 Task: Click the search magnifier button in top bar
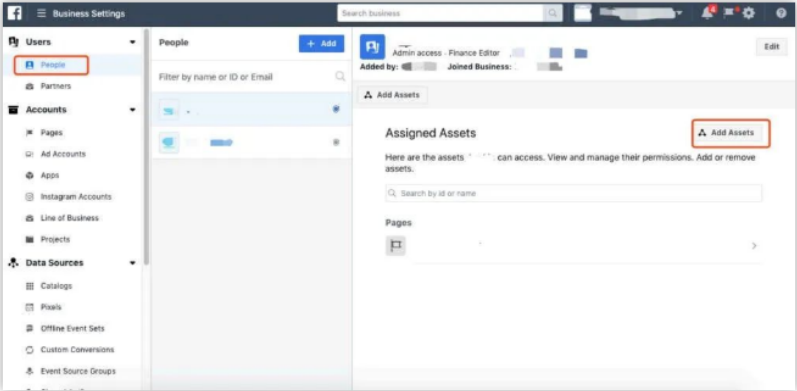tap(553, 13)
